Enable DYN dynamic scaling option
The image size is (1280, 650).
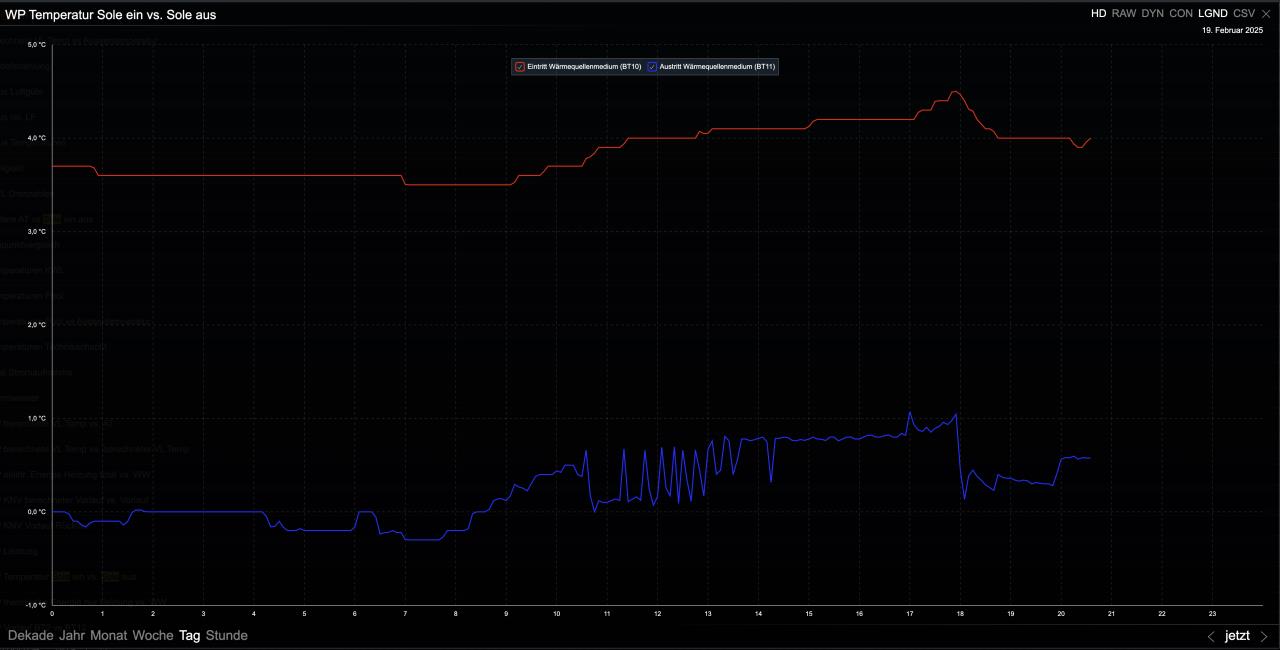(x=1152, y=14)
